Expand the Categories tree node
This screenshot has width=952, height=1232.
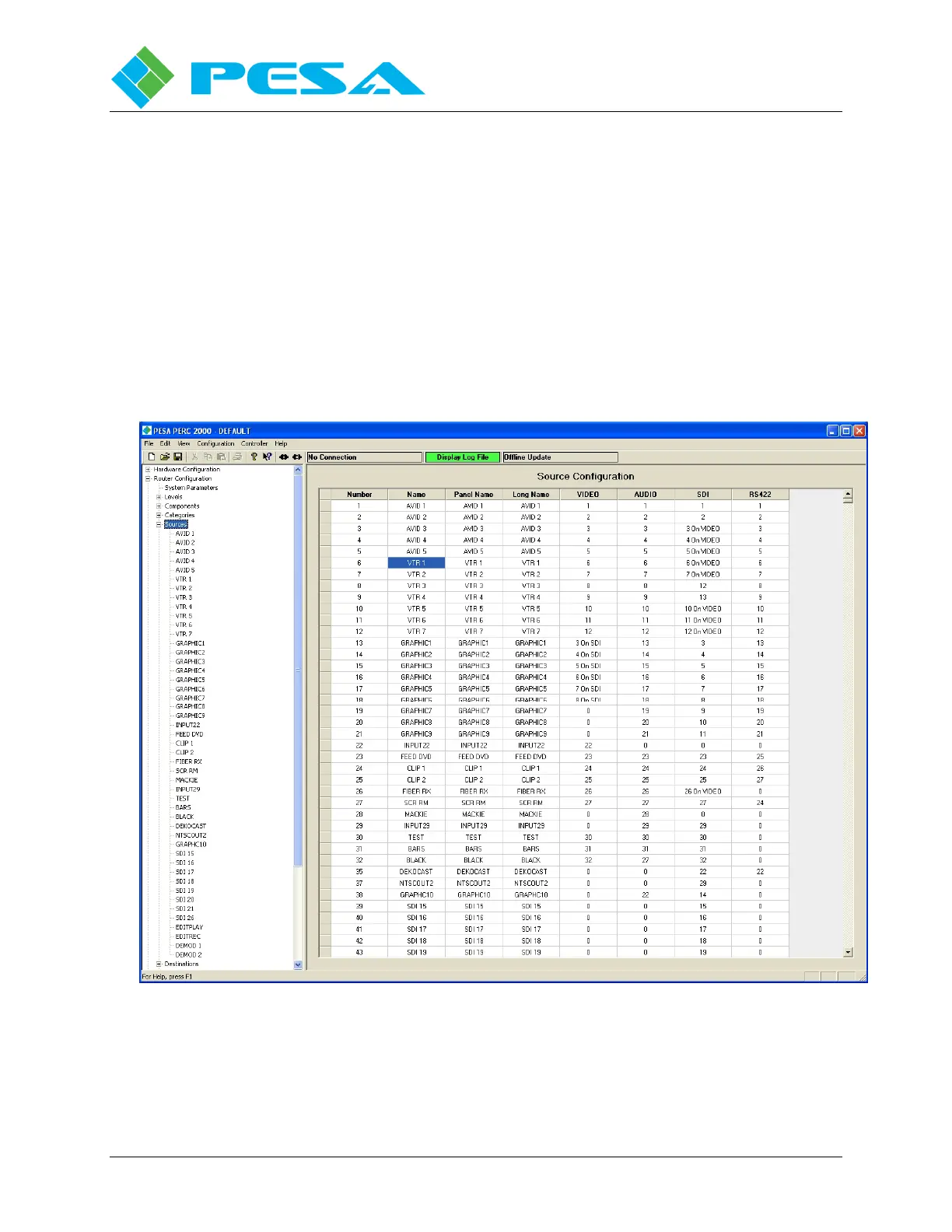[159, 516]
